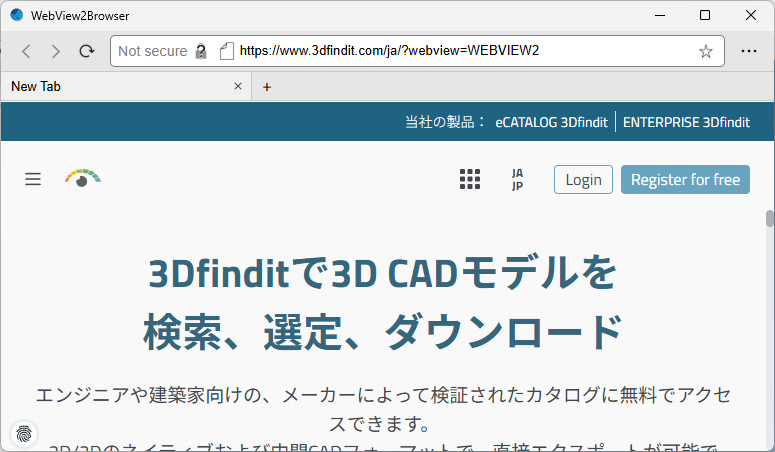Click the Login button
The height and width of the screenshot is (452, 775).
583,179
